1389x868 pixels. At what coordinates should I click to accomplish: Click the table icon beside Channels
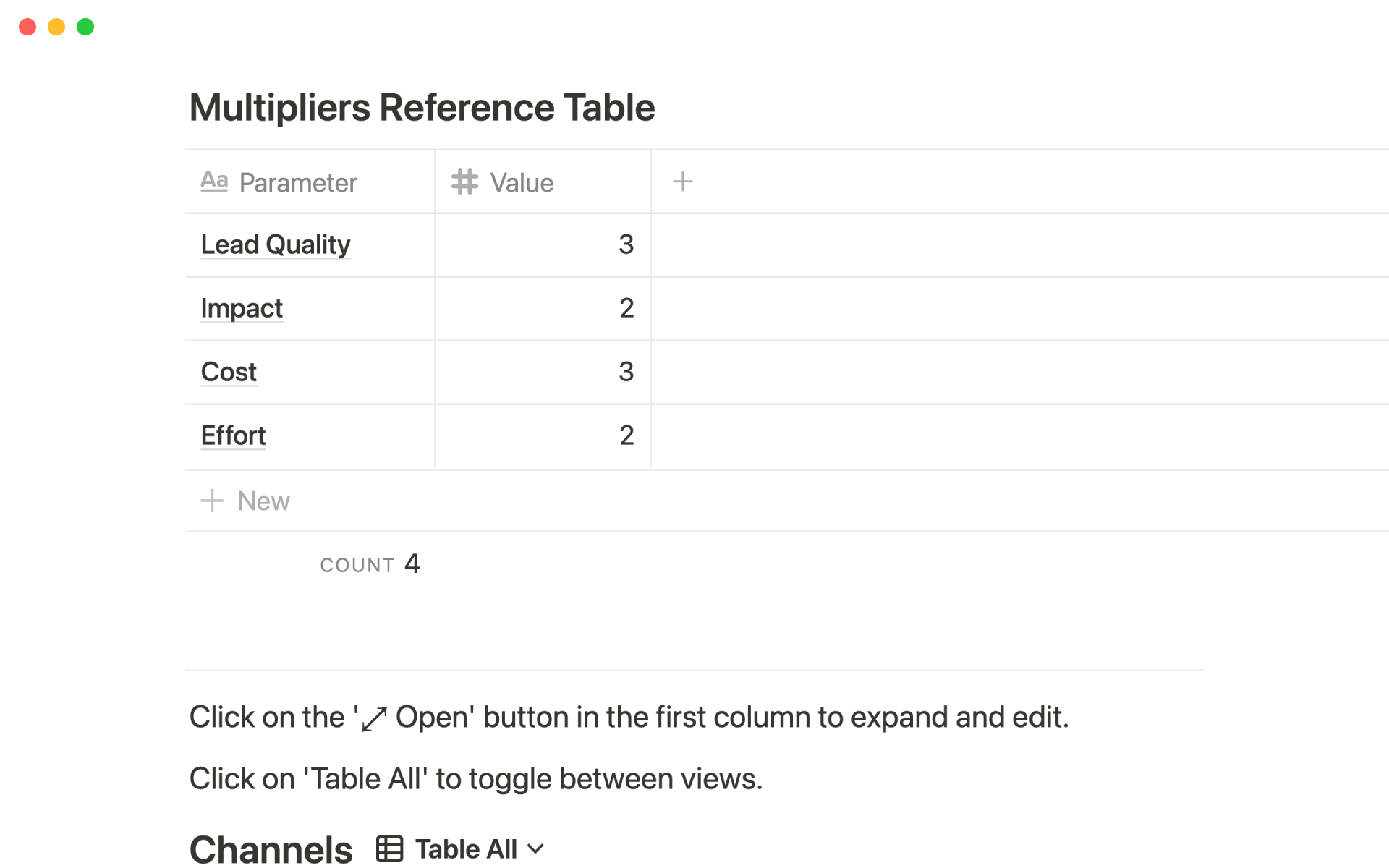pyautogui.click(x=389, y=848)
